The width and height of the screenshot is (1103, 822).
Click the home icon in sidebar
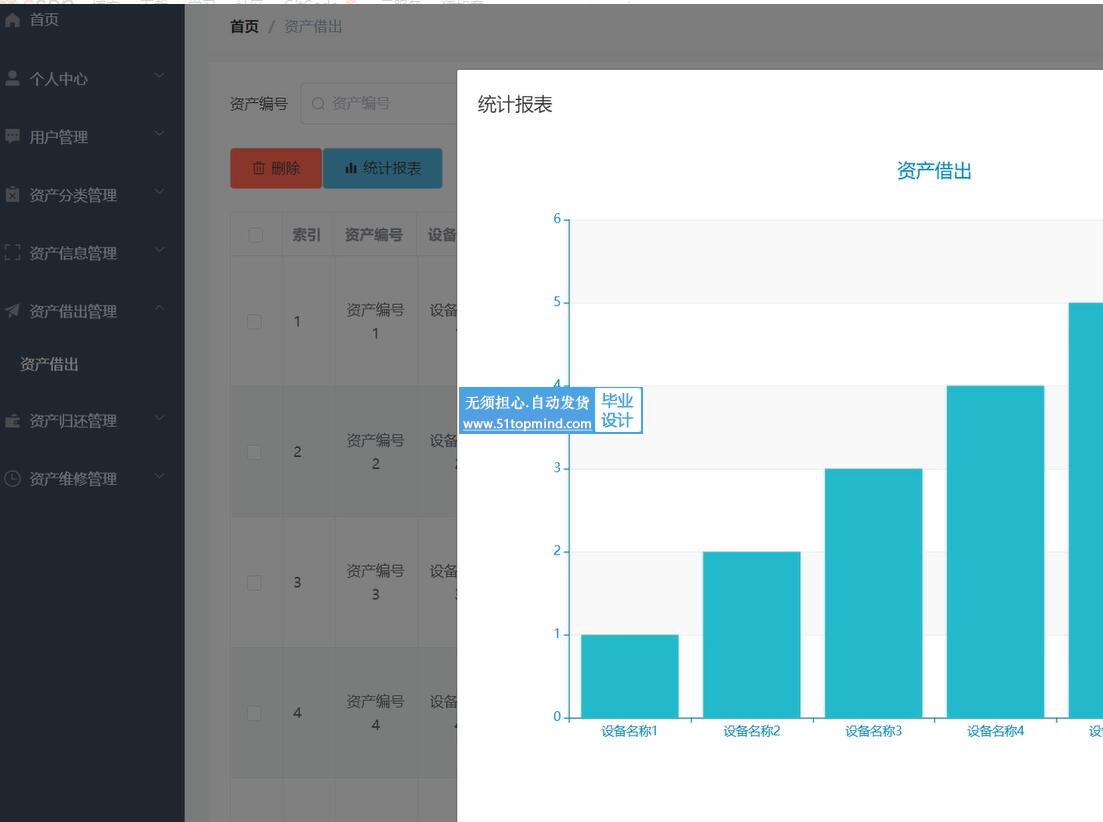[13, 20]
